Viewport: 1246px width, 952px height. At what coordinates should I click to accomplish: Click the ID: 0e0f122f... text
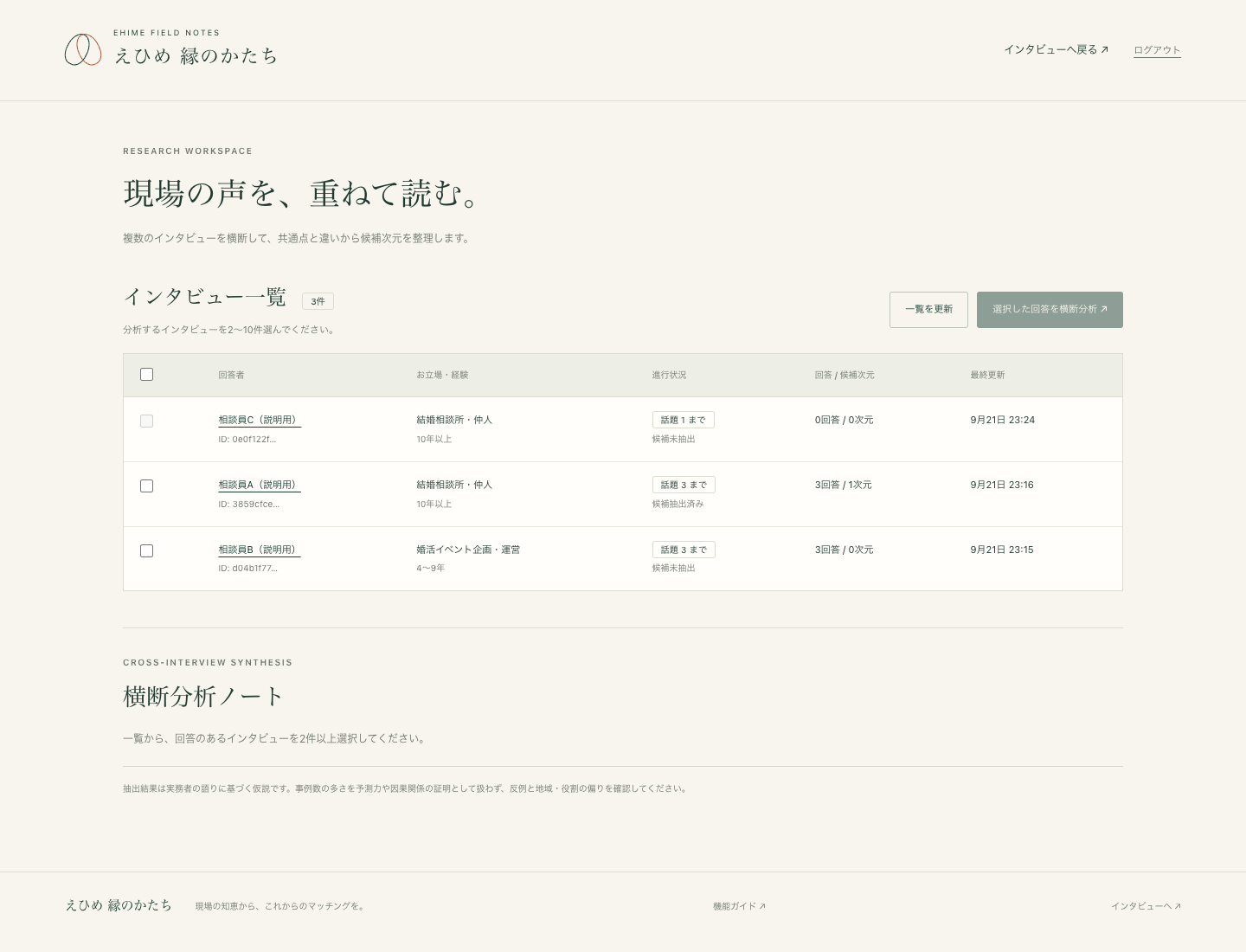247,439
